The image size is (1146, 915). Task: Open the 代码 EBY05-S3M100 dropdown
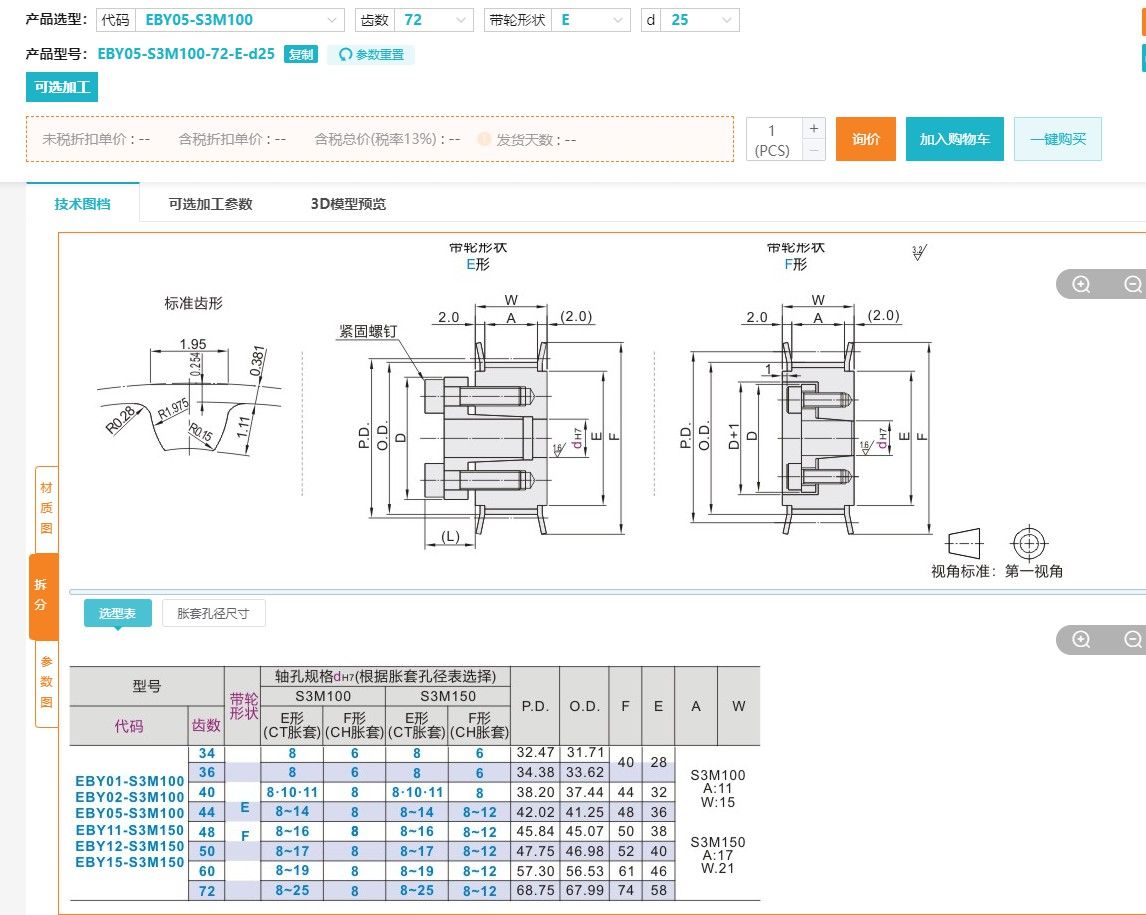(x=240, y=20)
